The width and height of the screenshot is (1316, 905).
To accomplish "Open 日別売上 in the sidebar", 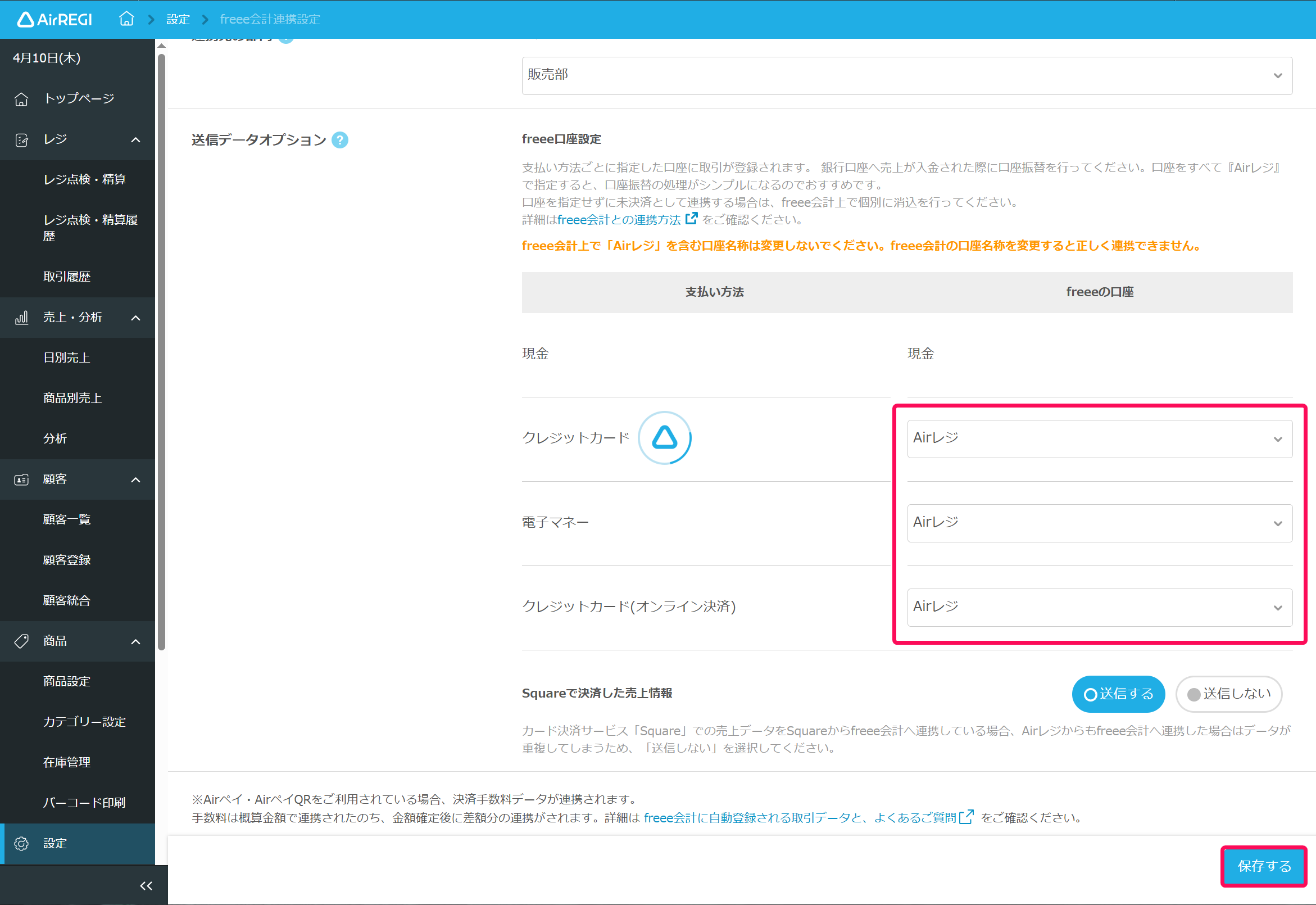I will tap(67, 358).
